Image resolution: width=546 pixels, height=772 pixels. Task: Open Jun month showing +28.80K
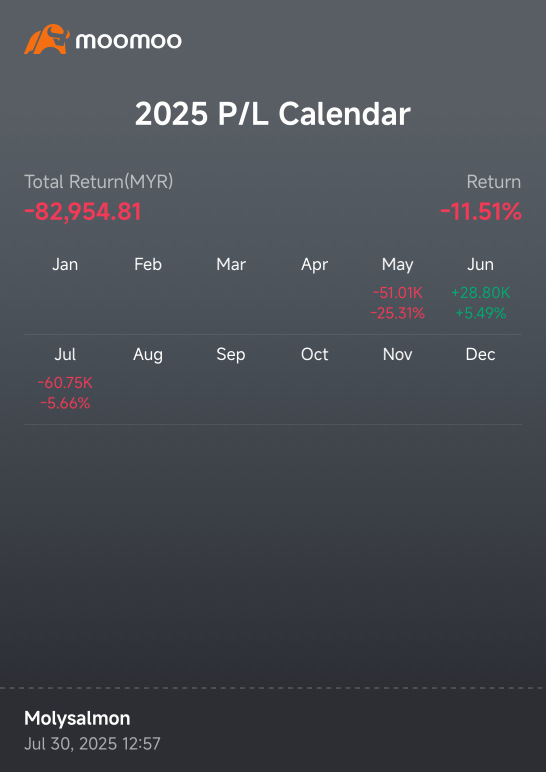point(481,290)
